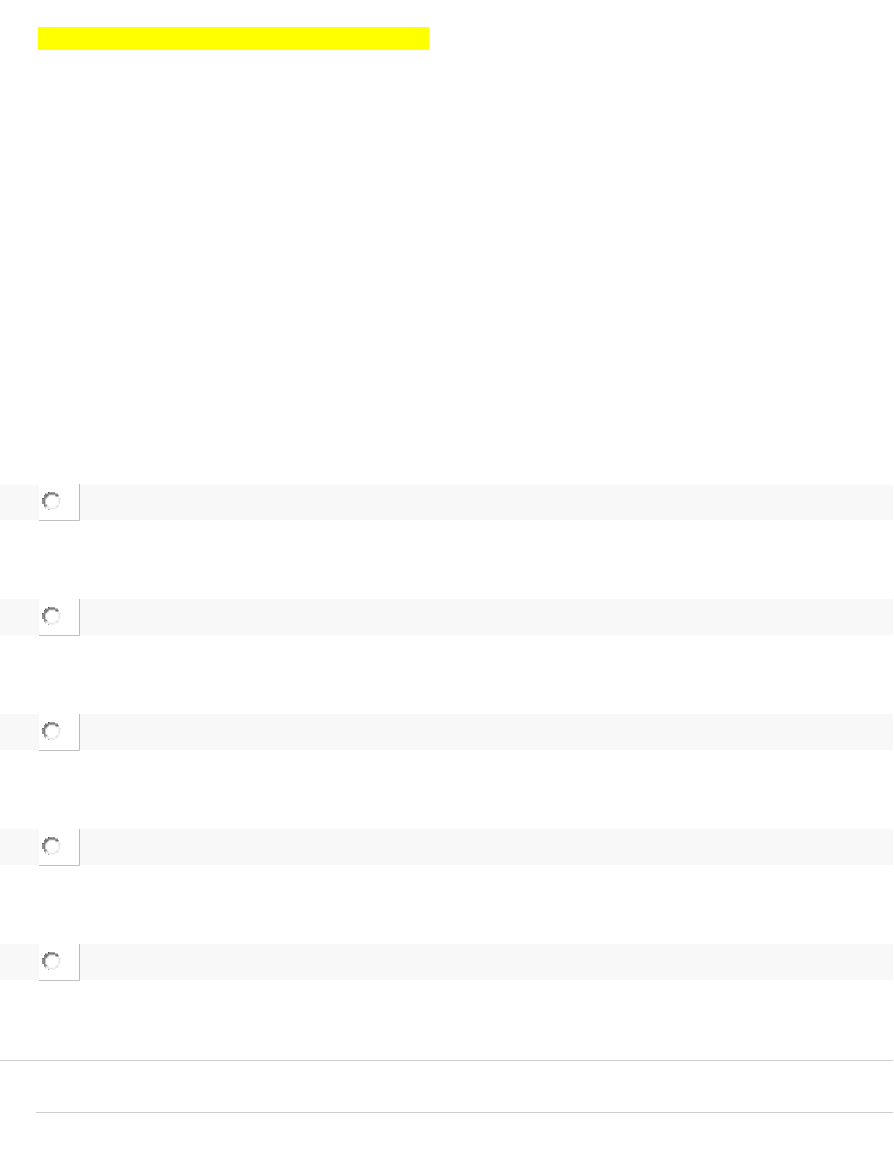Click the empty space right of yellow bar

(x=660, y=39)
